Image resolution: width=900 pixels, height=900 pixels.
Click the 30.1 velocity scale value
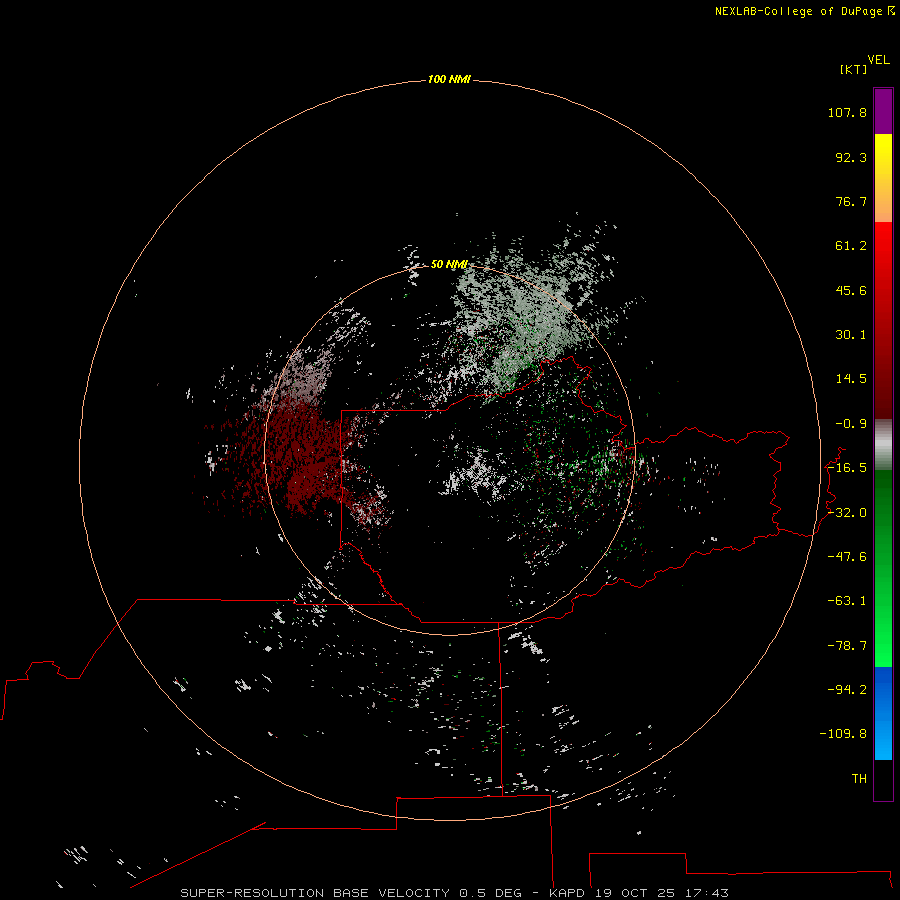851,335
